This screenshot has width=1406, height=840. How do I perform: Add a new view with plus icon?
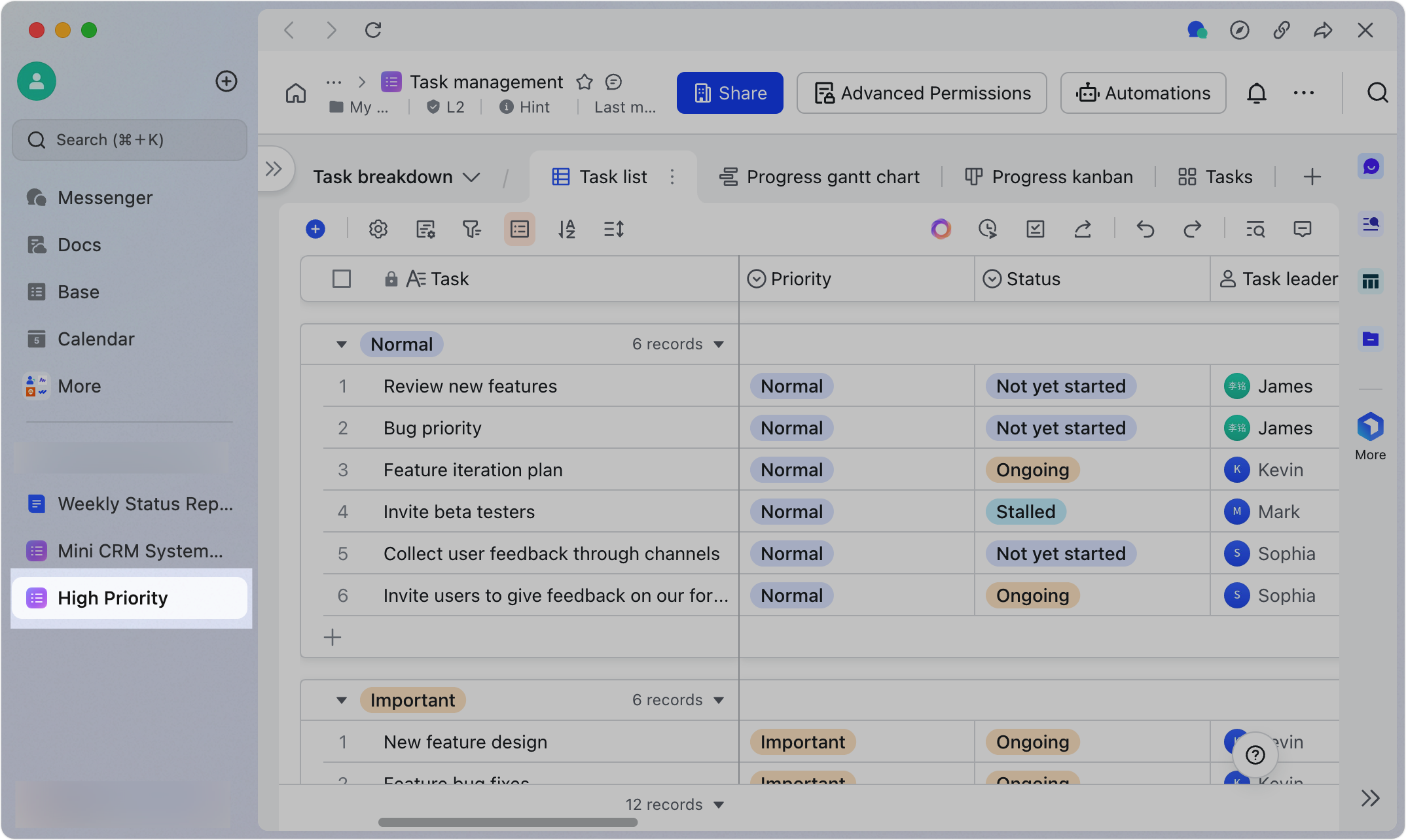click(x=1312, y=177)
